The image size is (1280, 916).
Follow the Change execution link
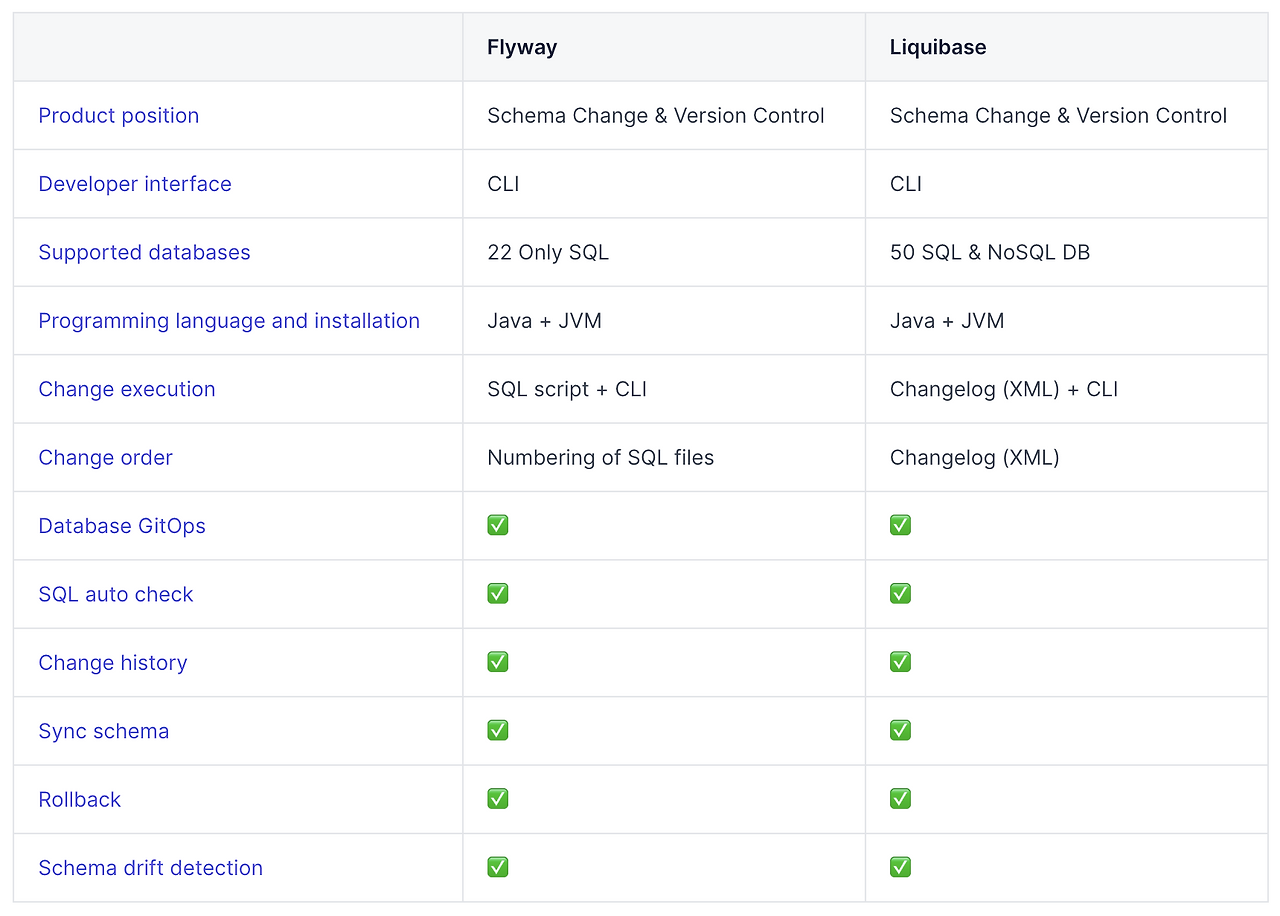[126, 389]
